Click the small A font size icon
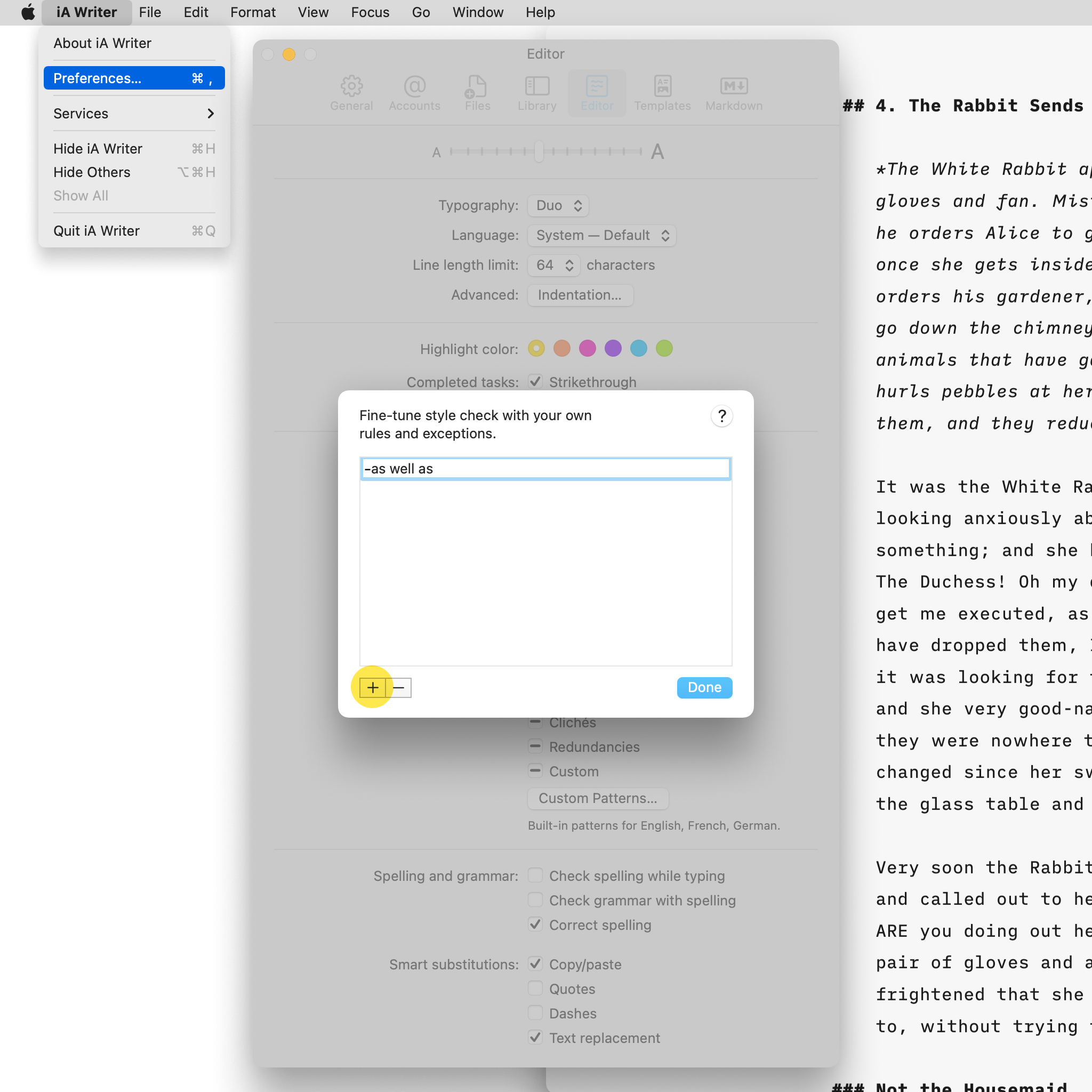The height and width of the screenshot is (1092, 1092). click(x=436, y=152)
